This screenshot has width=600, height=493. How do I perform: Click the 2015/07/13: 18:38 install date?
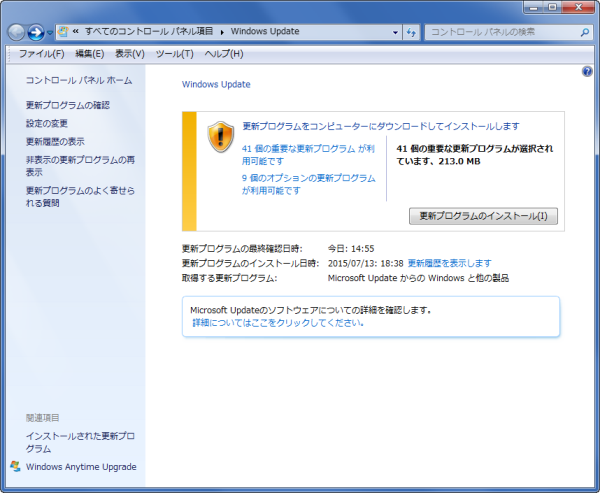click(365, 263)
